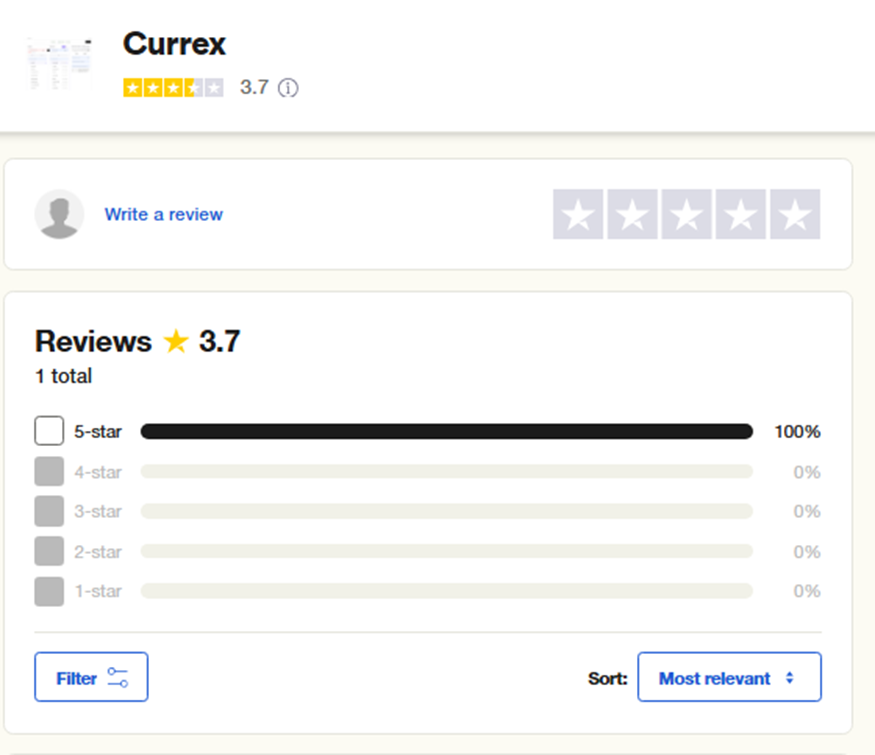Tick the 5-star filter checkbox

coord(49,431)
